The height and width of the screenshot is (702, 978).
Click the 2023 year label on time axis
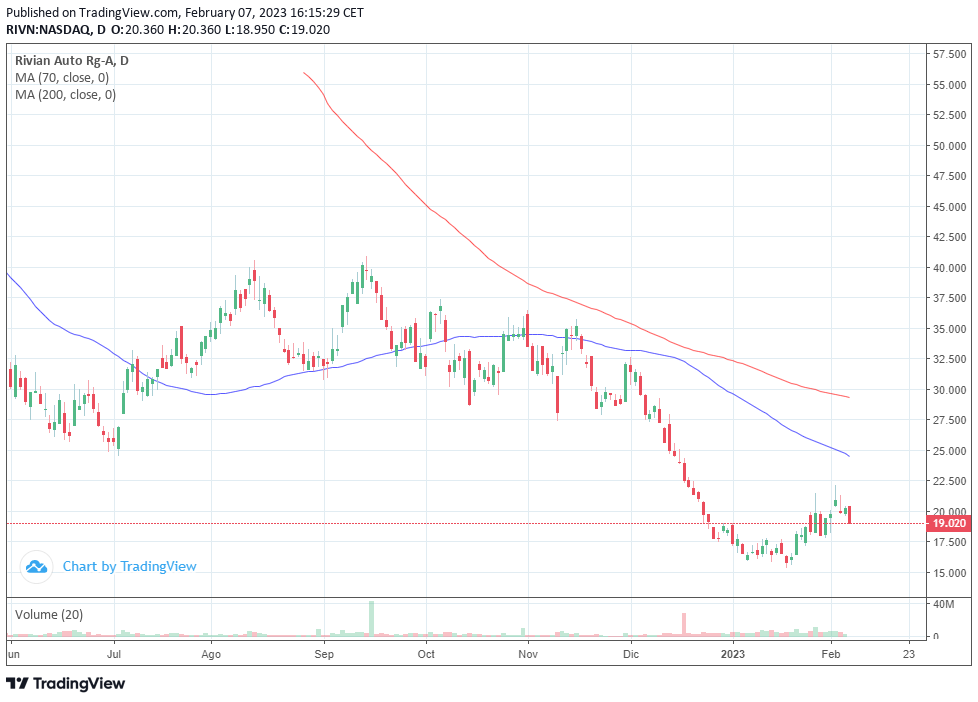point(733,654)
